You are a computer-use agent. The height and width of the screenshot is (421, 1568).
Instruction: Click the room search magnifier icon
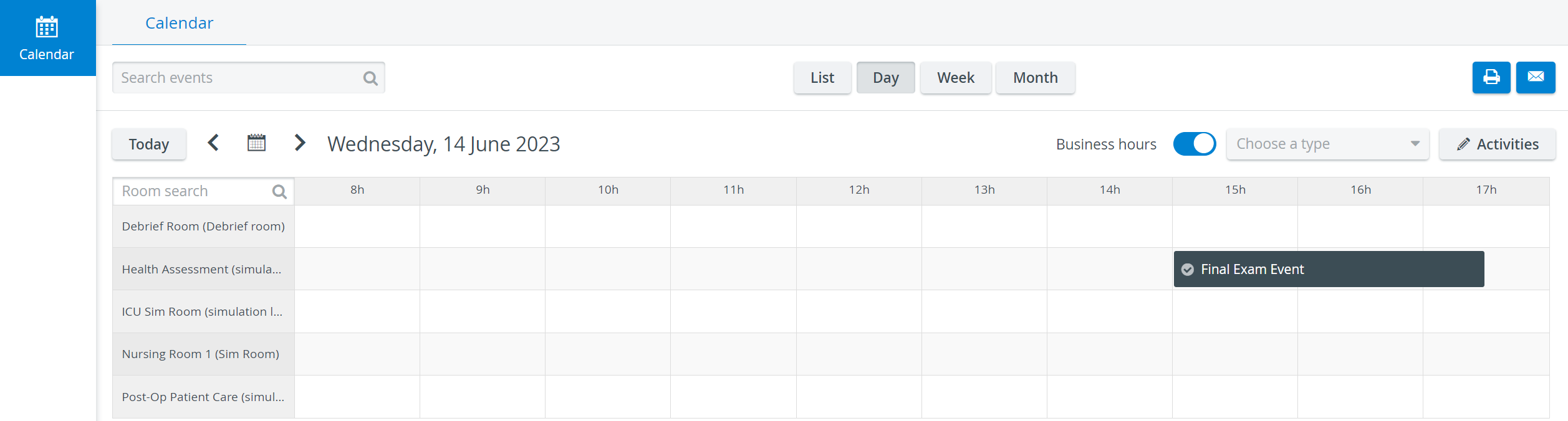279,192
